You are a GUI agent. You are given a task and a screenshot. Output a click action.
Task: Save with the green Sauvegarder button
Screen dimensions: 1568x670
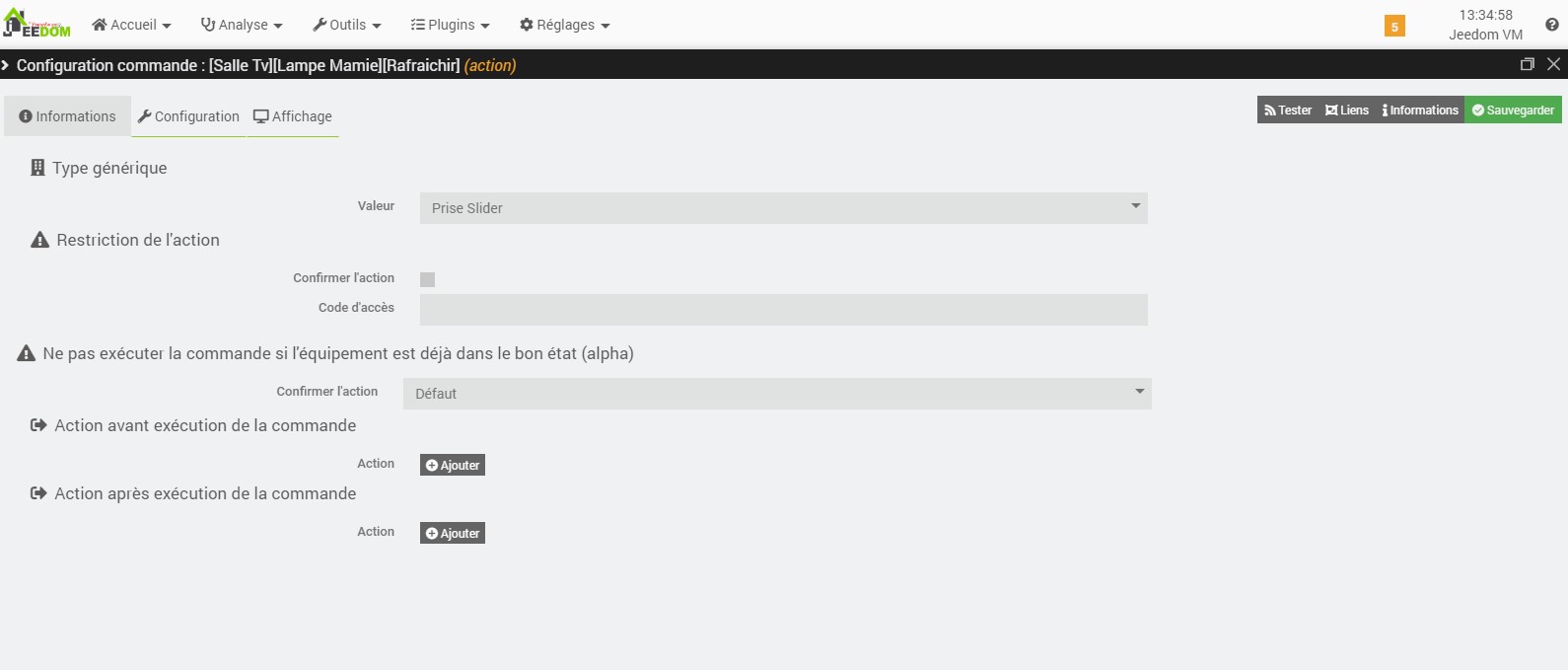click(x=1513, y=110)
